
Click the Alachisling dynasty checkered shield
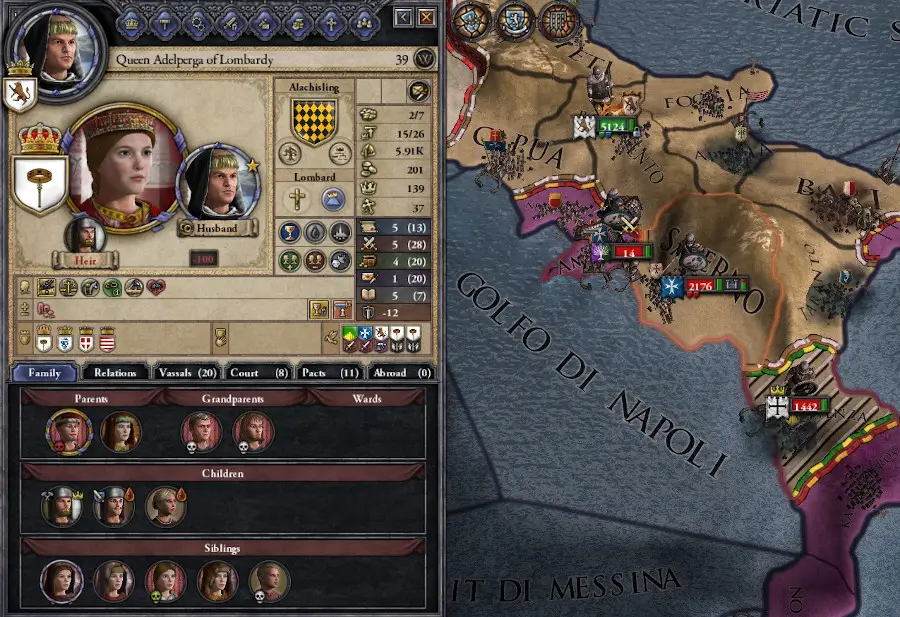tap(314, 120)
